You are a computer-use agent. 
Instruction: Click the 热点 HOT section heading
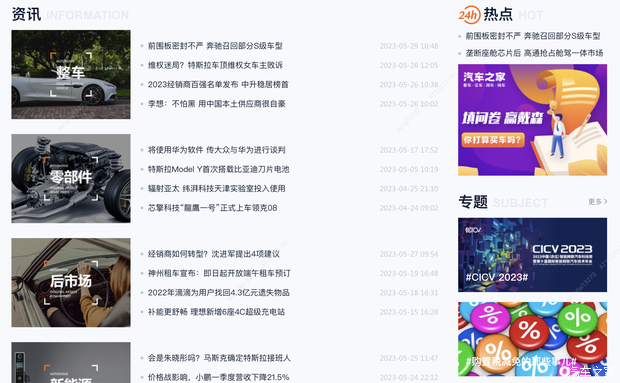(513, 15)
